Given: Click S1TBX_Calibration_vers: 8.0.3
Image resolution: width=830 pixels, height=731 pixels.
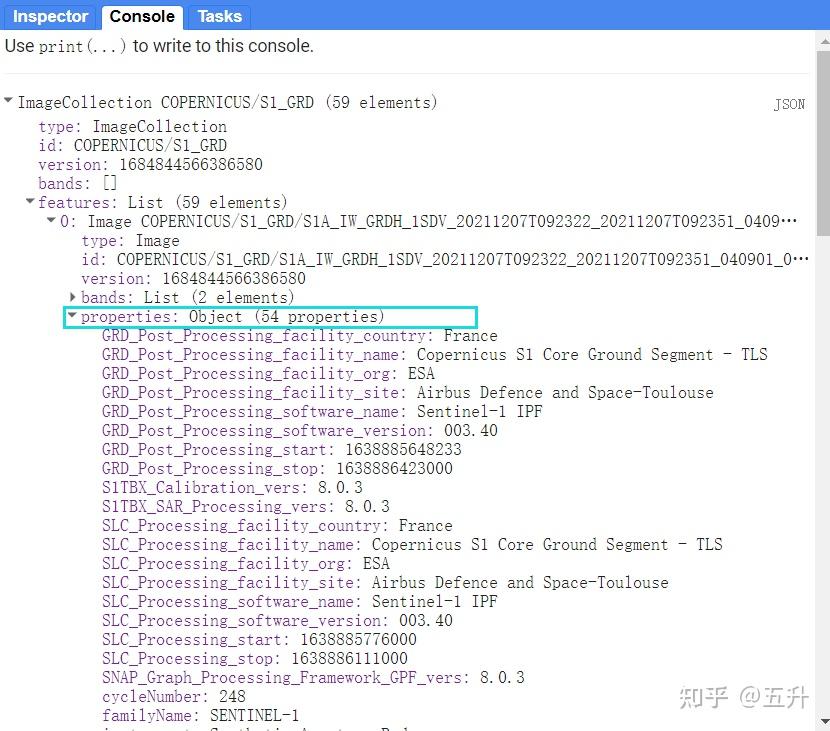Looking at the screenshot, I should (x=232, y=488).
